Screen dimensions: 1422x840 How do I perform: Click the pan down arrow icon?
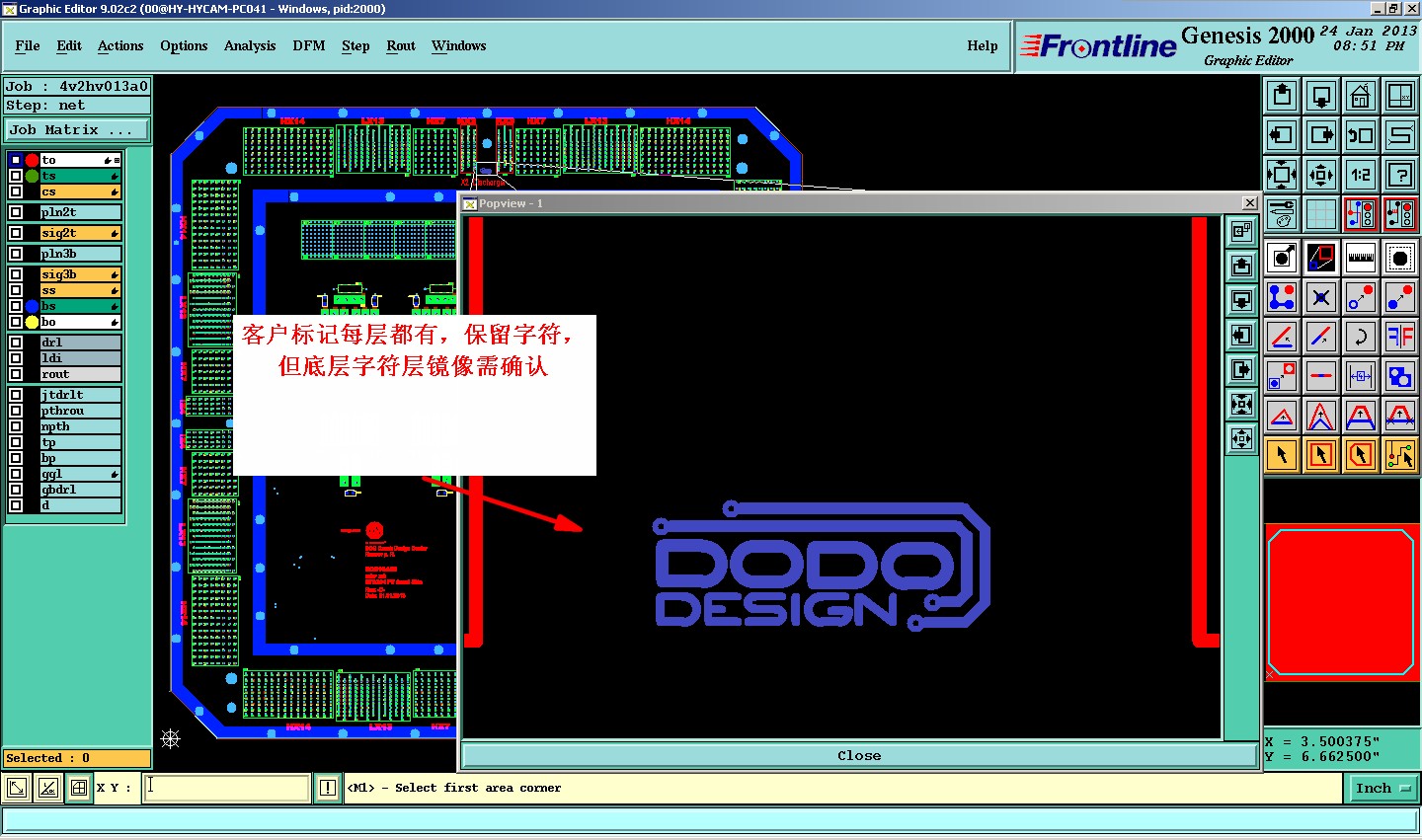pyautogui.click(x=1321, y=96)
